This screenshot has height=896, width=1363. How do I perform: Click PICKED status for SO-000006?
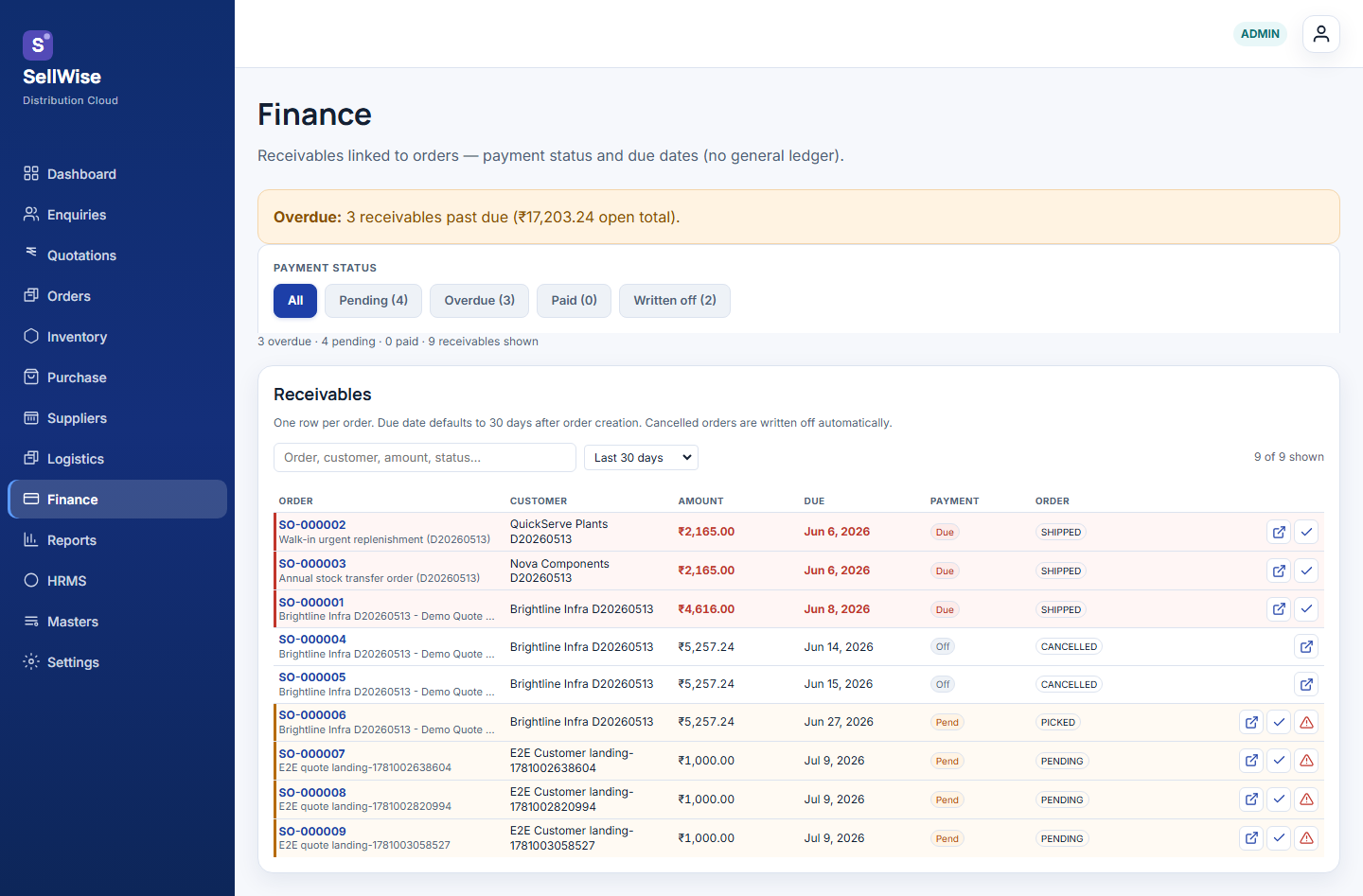tap(1058, 723)
